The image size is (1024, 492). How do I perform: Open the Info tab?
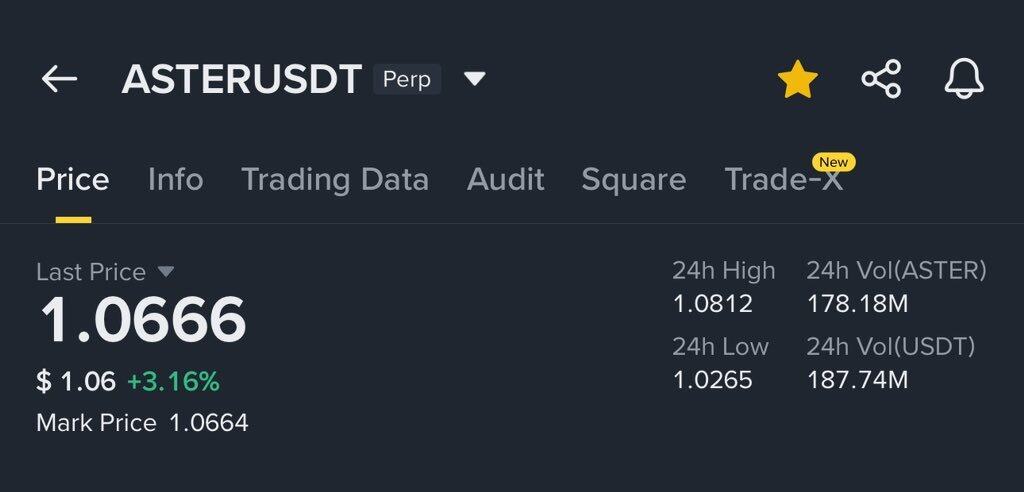pyautogui.click(x=175, y=180)
